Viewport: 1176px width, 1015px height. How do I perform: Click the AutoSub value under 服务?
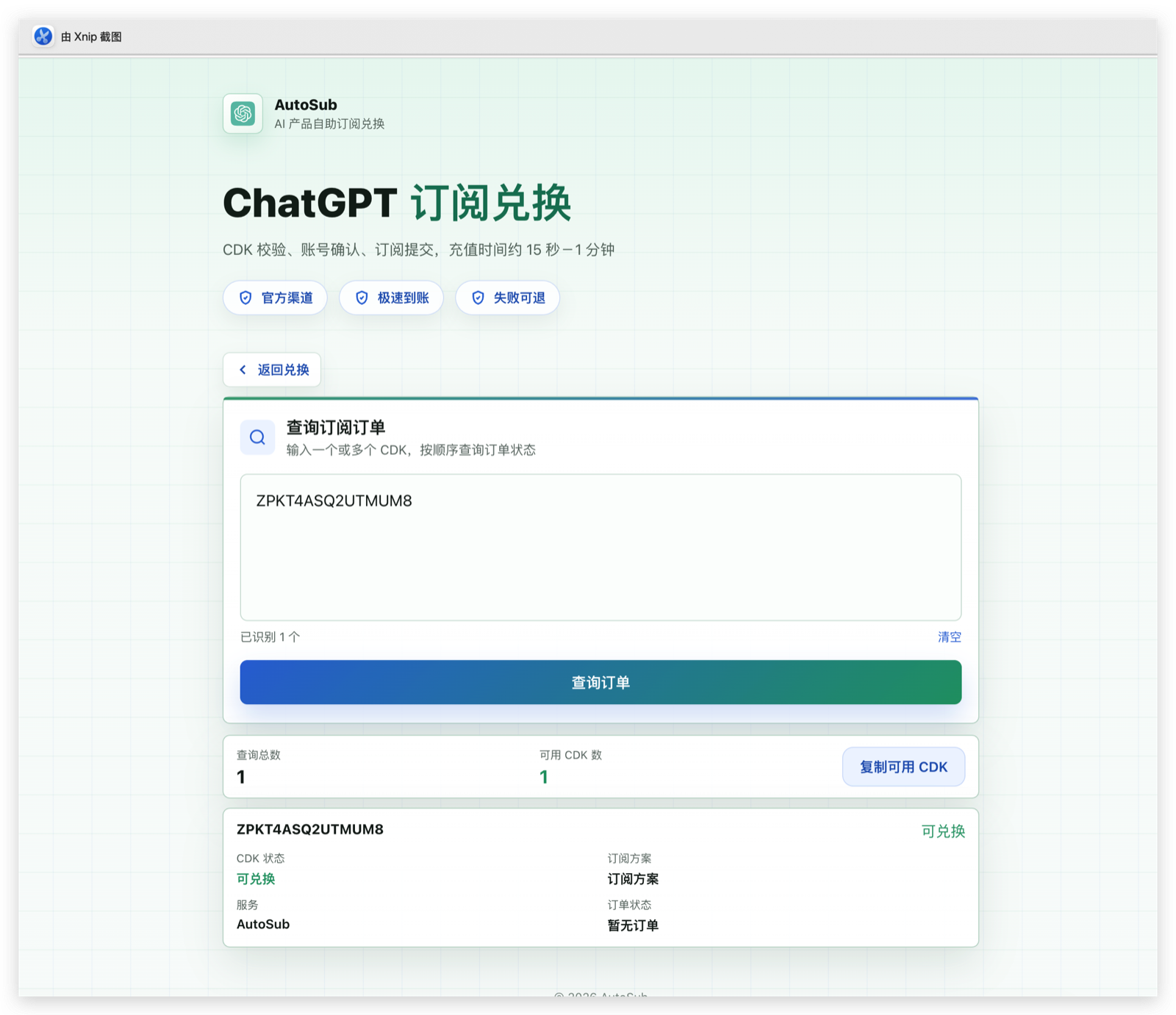tap(263, 924)
